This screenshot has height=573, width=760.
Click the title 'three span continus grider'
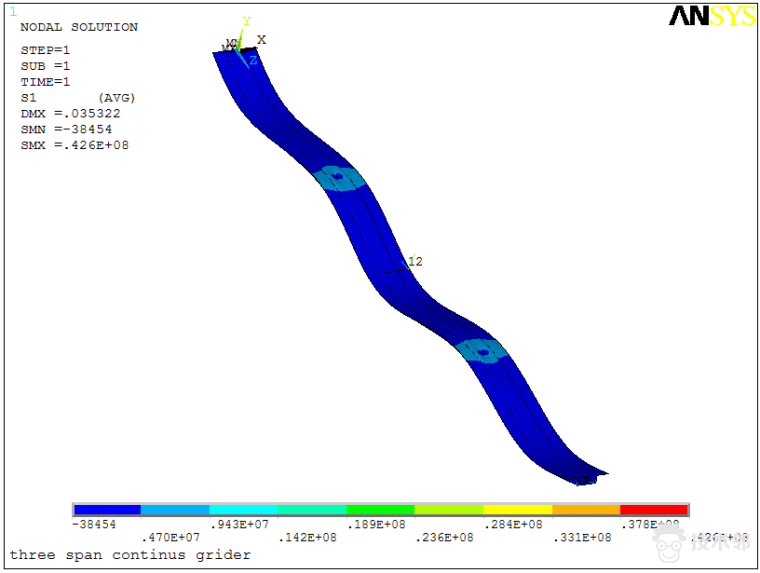[x=130, y=554]
